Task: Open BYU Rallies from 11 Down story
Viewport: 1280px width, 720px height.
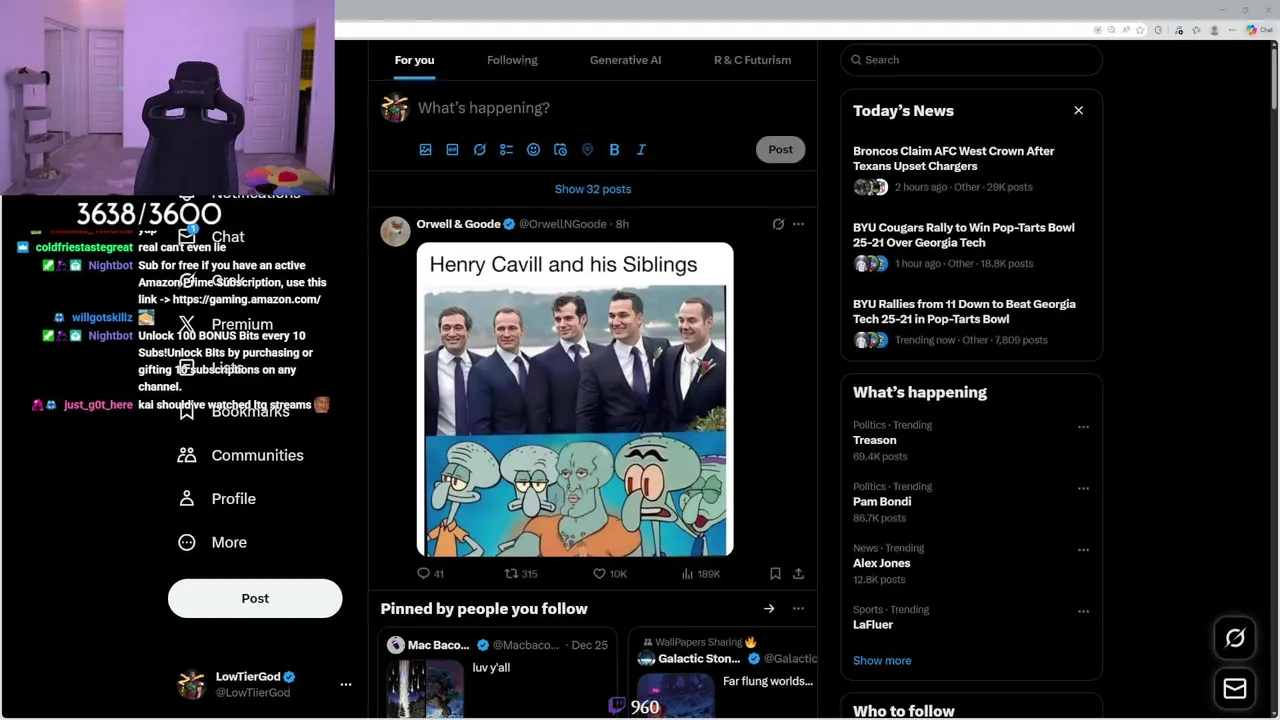Action: 971,321
